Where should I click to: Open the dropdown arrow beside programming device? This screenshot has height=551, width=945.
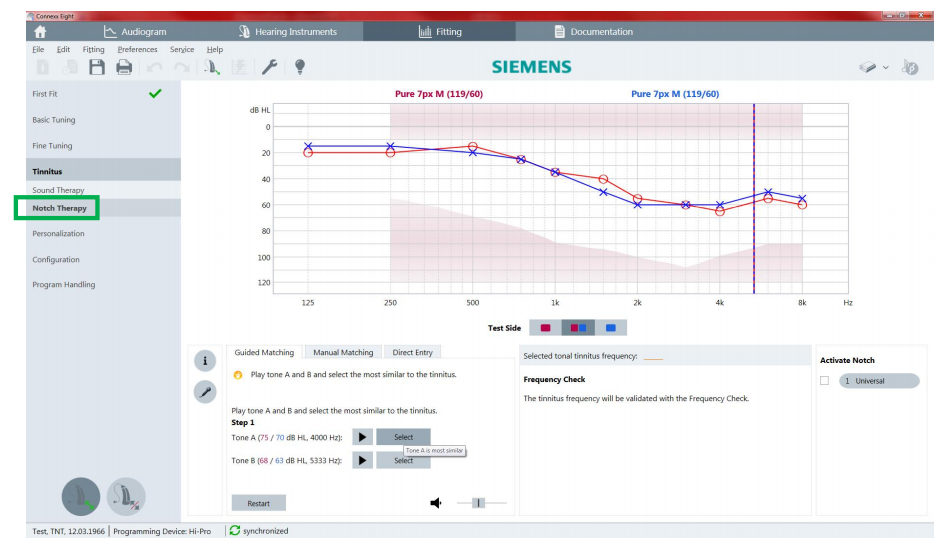(885, 68)
